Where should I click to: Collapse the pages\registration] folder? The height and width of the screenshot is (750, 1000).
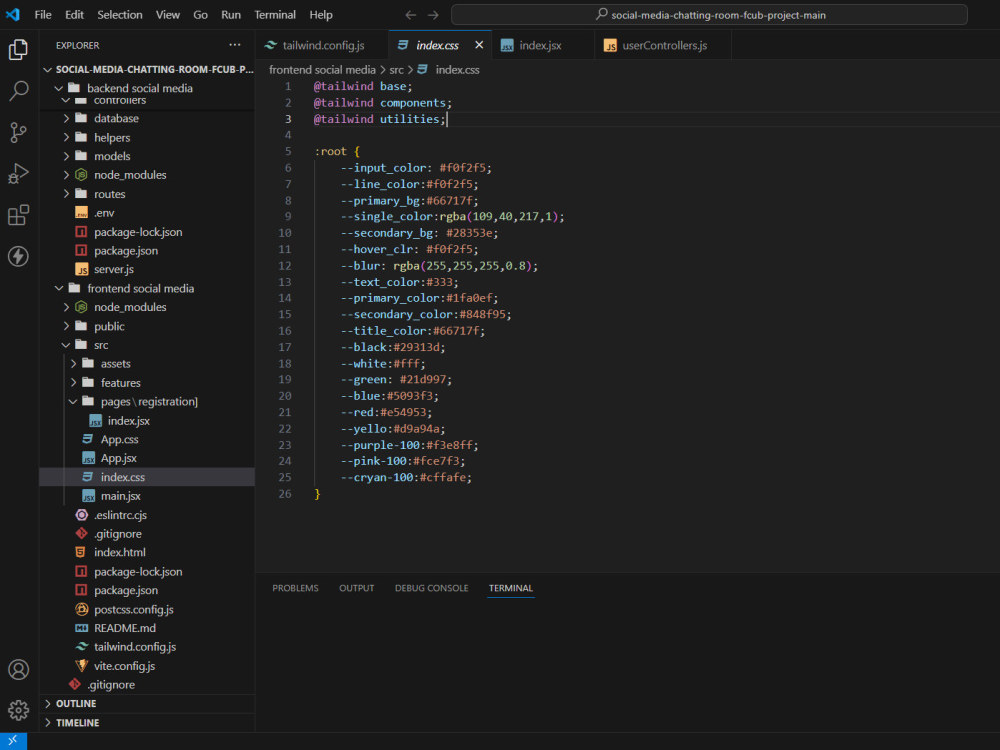tap(73, 401)
